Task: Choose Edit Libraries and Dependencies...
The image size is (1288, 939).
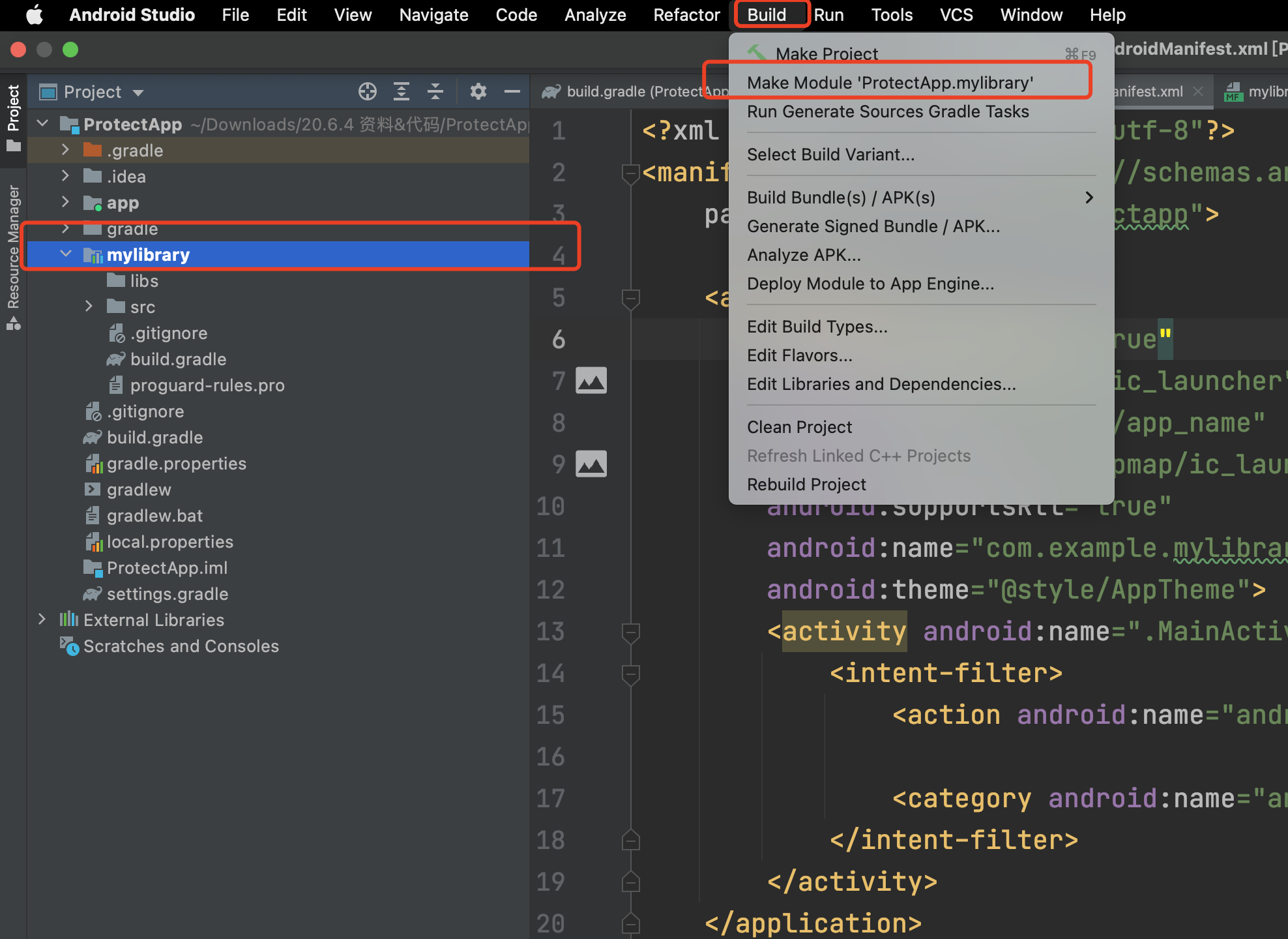Action: click(920, 384)
